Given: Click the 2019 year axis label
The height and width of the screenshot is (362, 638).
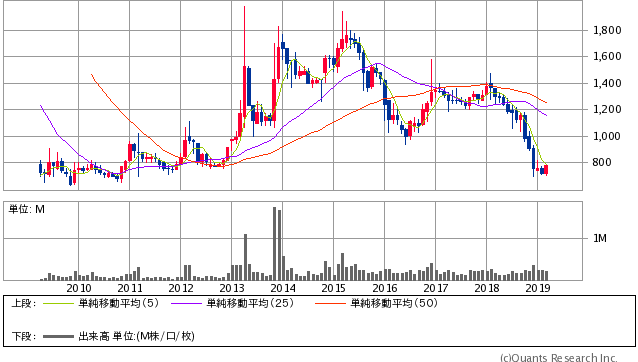Looking at the screenshot, I should 538,288.
